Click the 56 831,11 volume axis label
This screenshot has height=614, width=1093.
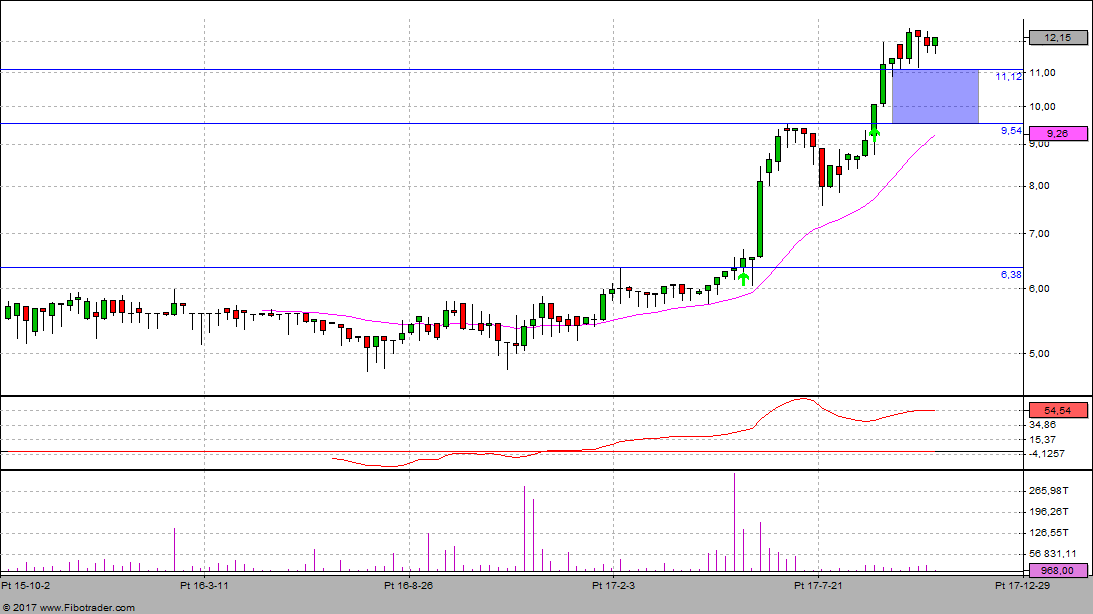pos(1053,554)
